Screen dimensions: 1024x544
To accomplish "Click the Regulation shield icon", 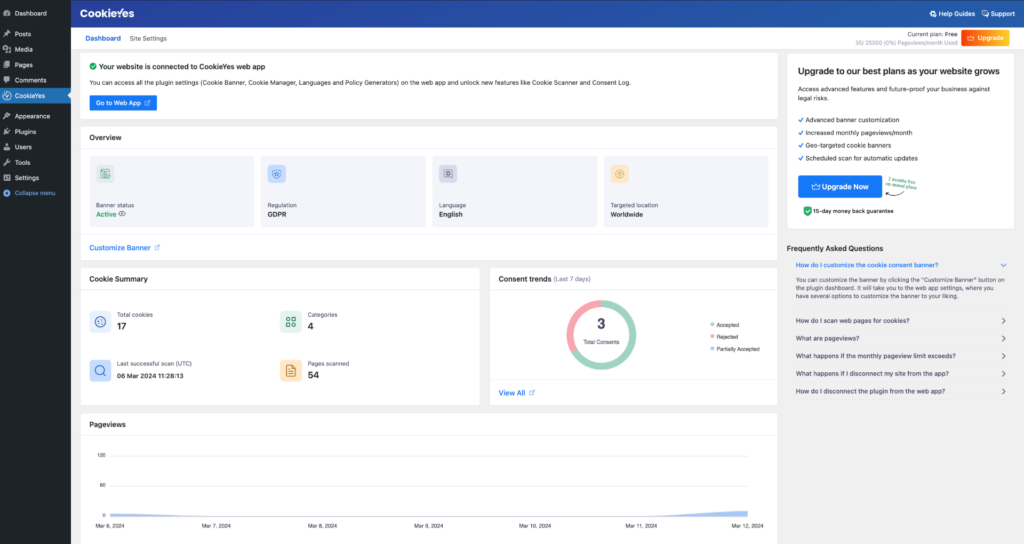I will [x=276, y=174].
